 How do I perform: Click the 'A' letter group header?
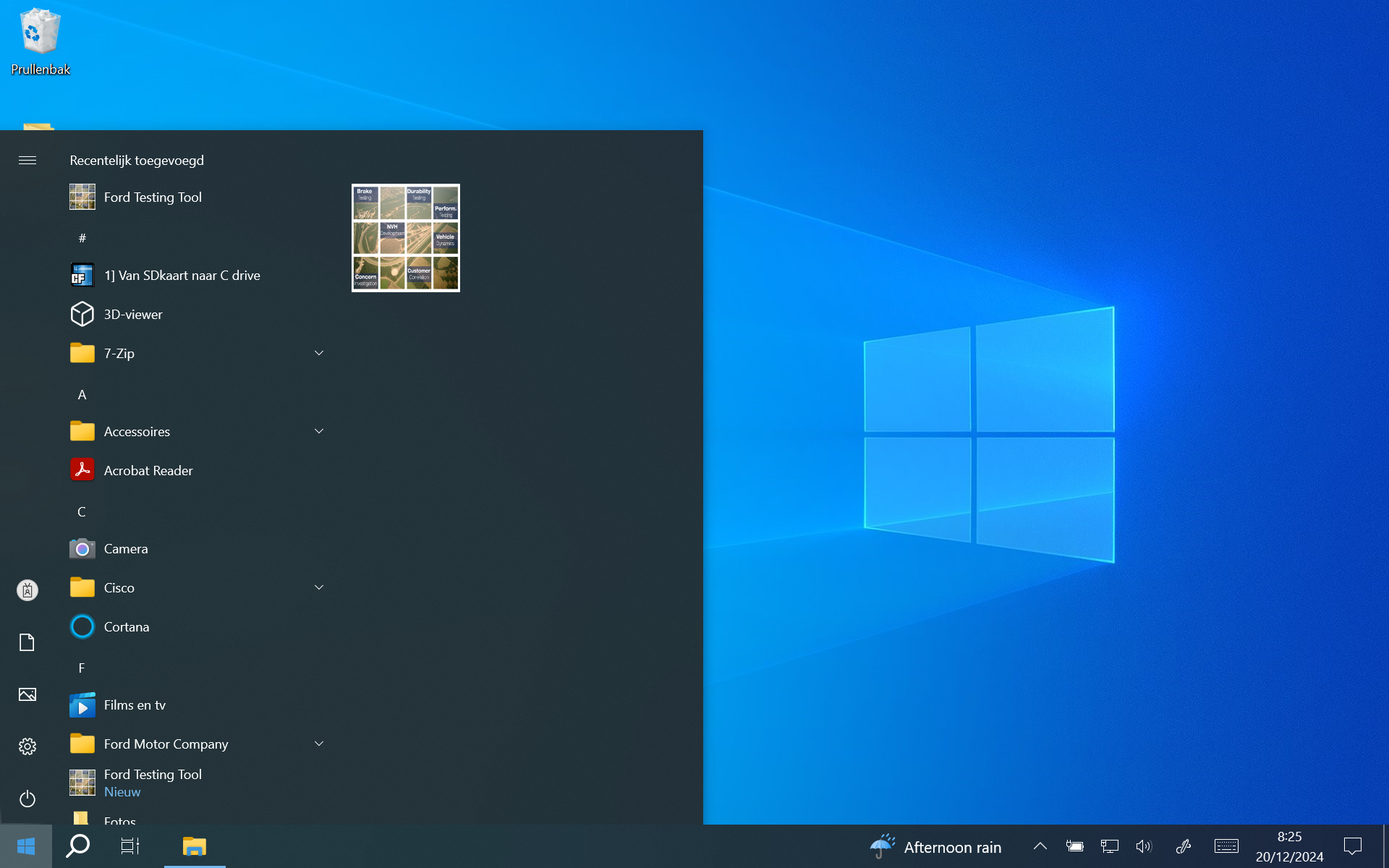pyautogui.click(x=82, y=395)
